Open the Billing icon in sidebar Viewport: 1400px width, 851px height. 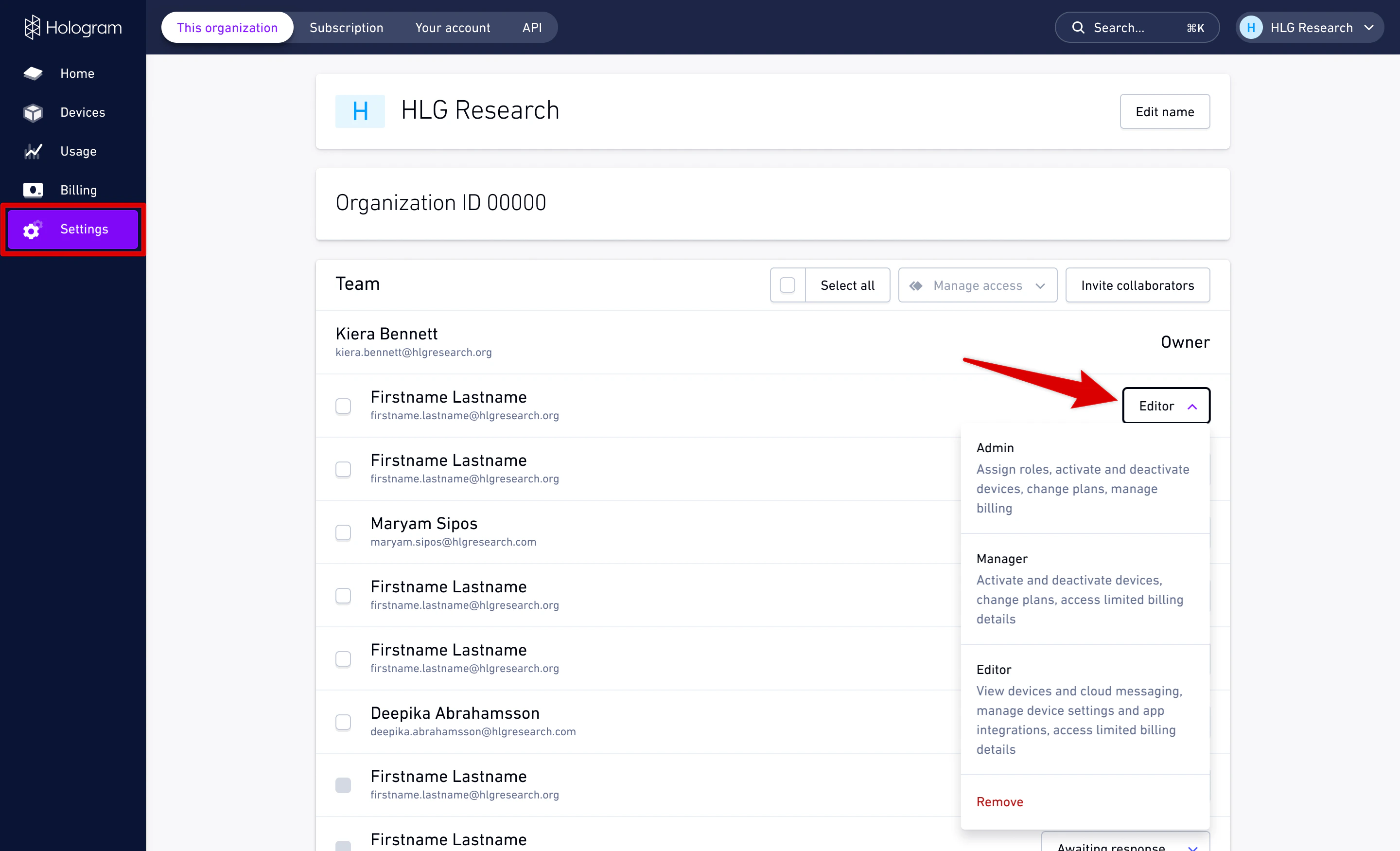point(33,190)
